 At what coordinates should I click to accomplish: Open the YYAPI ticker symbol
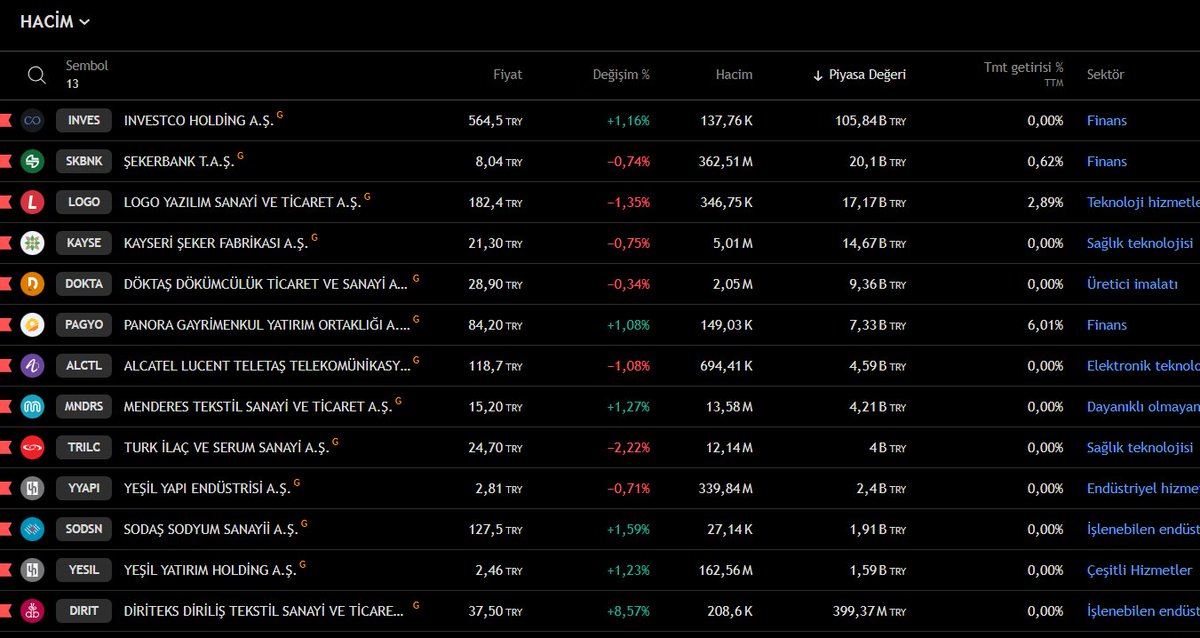pos(84,489)
